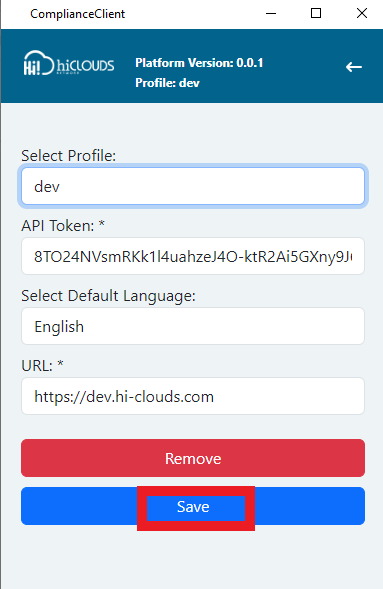Click the URL label
Screen dimensions: 383x589
coord(37,366)
